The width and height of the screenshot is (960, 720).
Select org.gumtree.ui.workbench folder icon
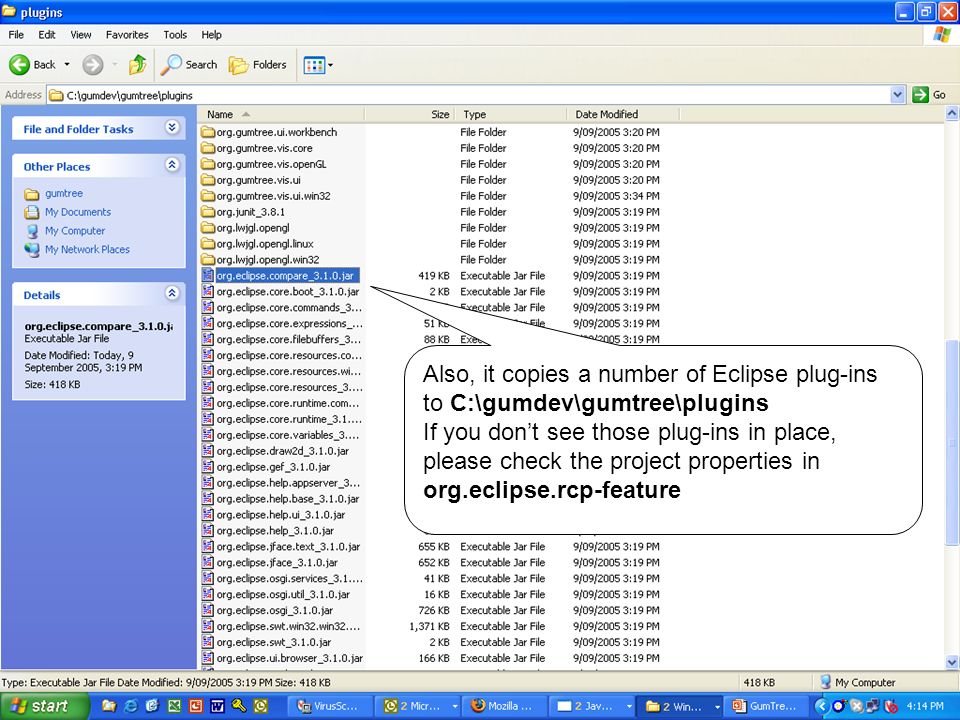pos(208,132)
